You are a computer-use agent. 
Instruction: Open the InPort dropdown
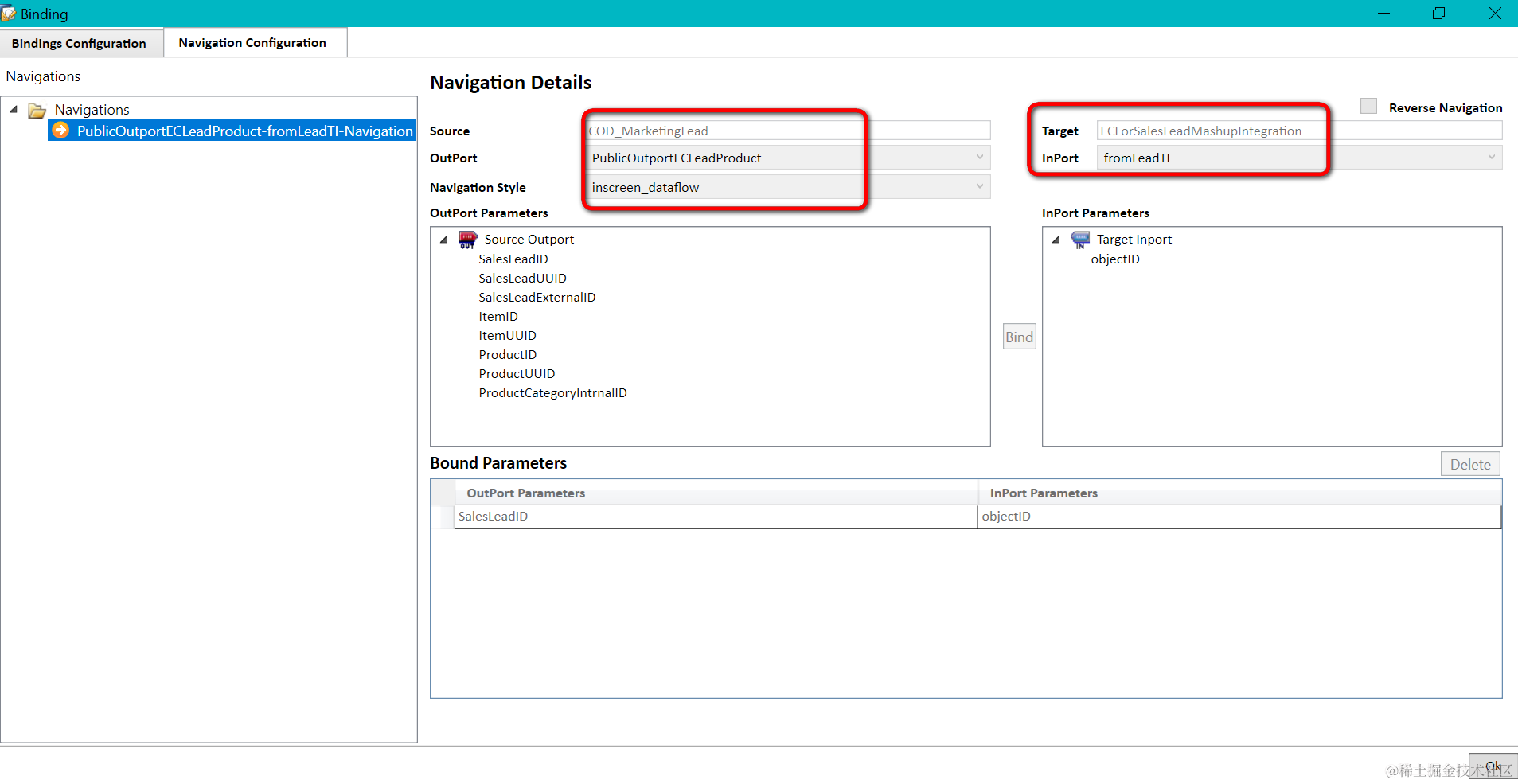tap(1491, 158)
